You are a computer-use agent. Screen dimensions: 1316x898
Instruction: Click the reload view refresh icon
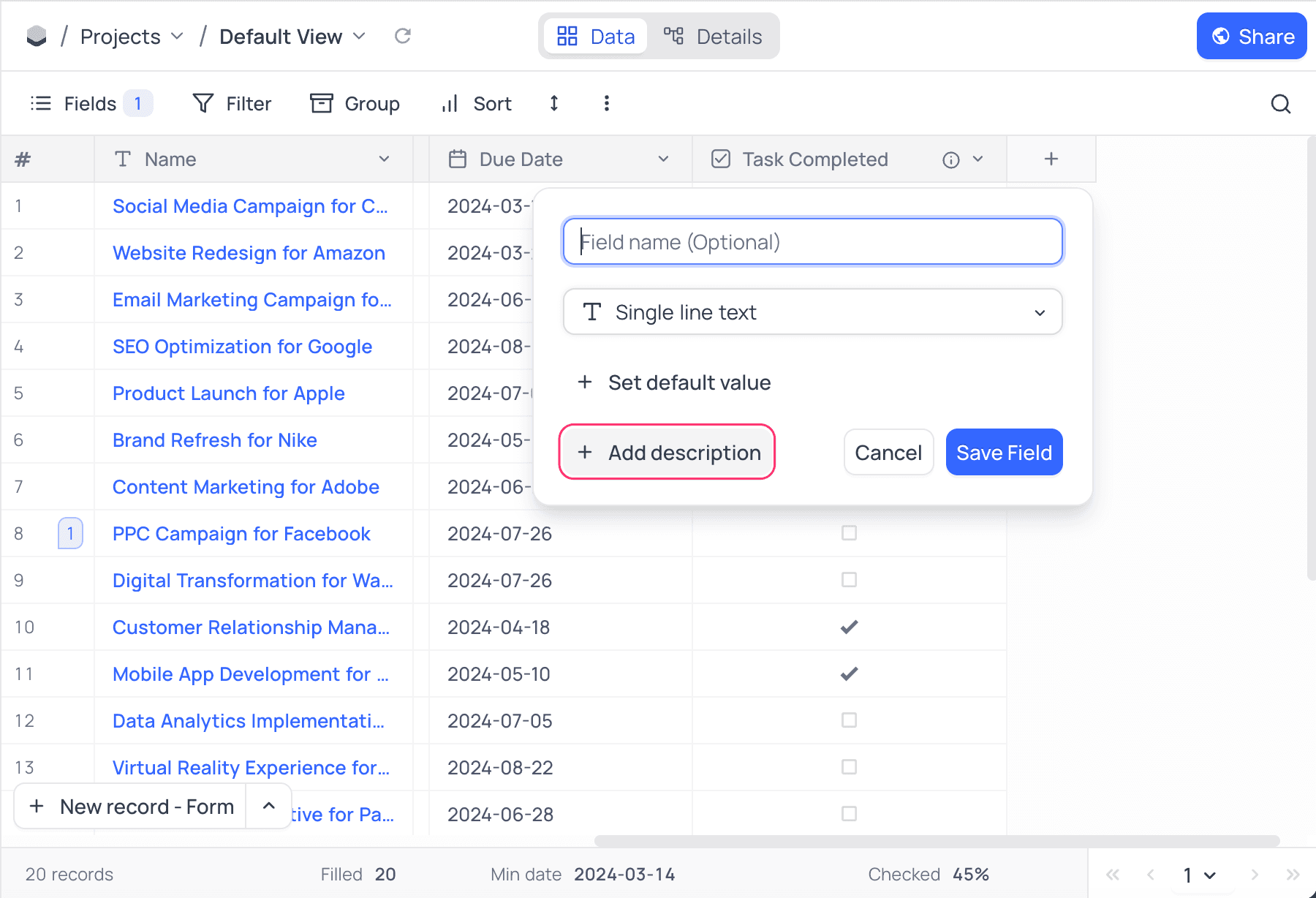(403, 36)
